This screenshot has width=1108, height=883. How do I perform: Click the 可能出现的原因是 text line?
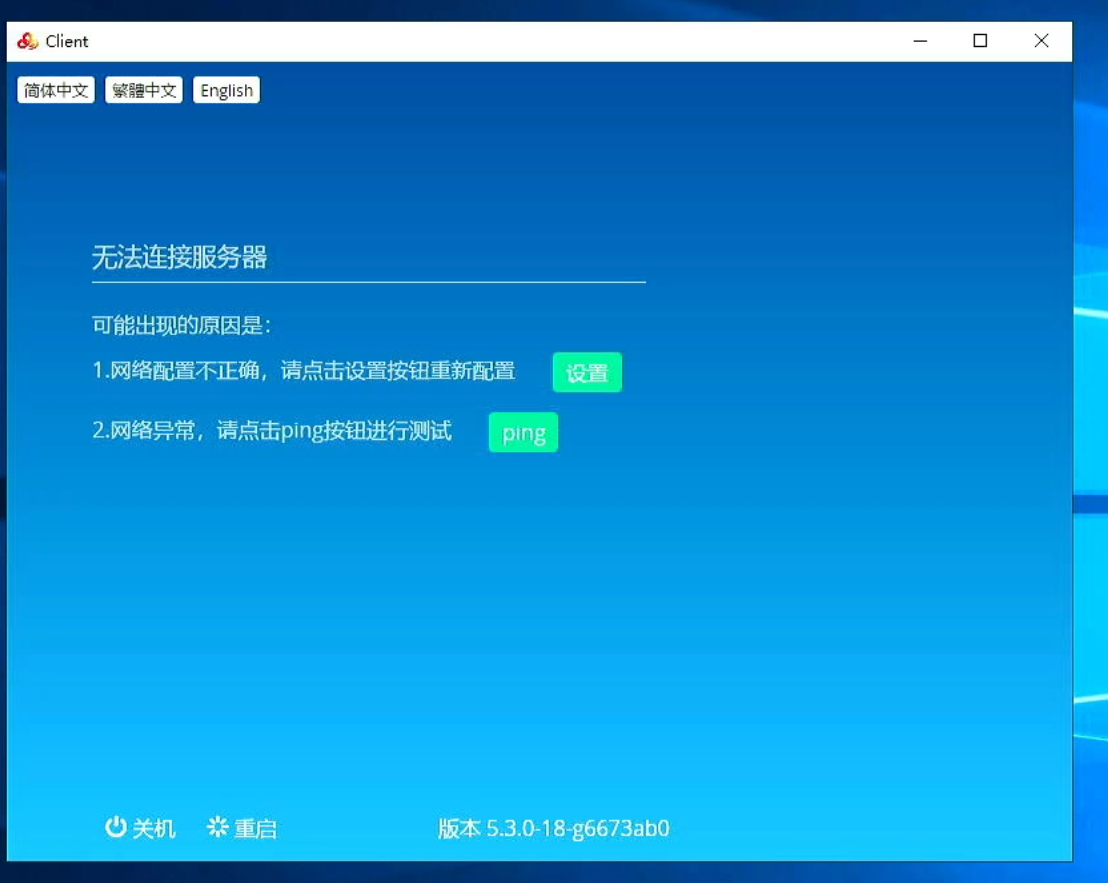point(181,326)
